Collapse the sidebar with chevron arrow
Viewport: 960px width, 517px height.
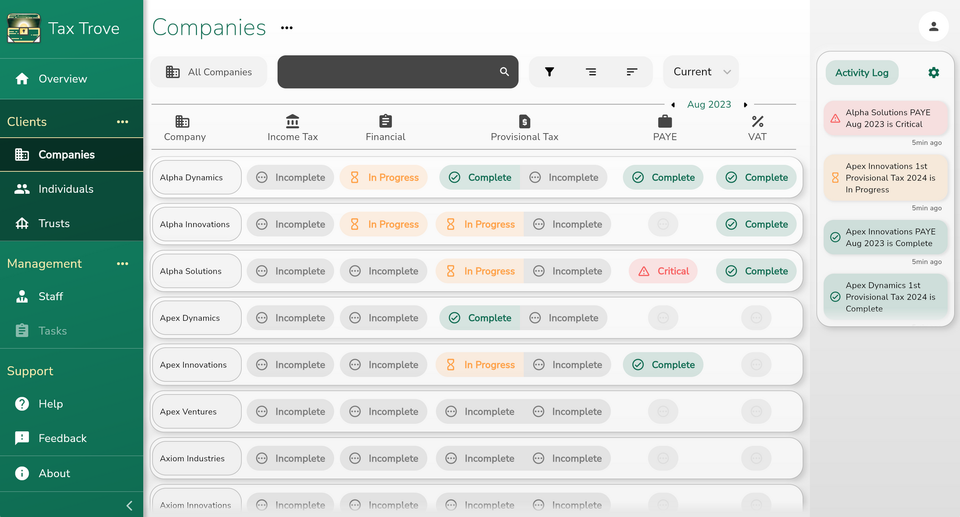click(x=129, y=505)
